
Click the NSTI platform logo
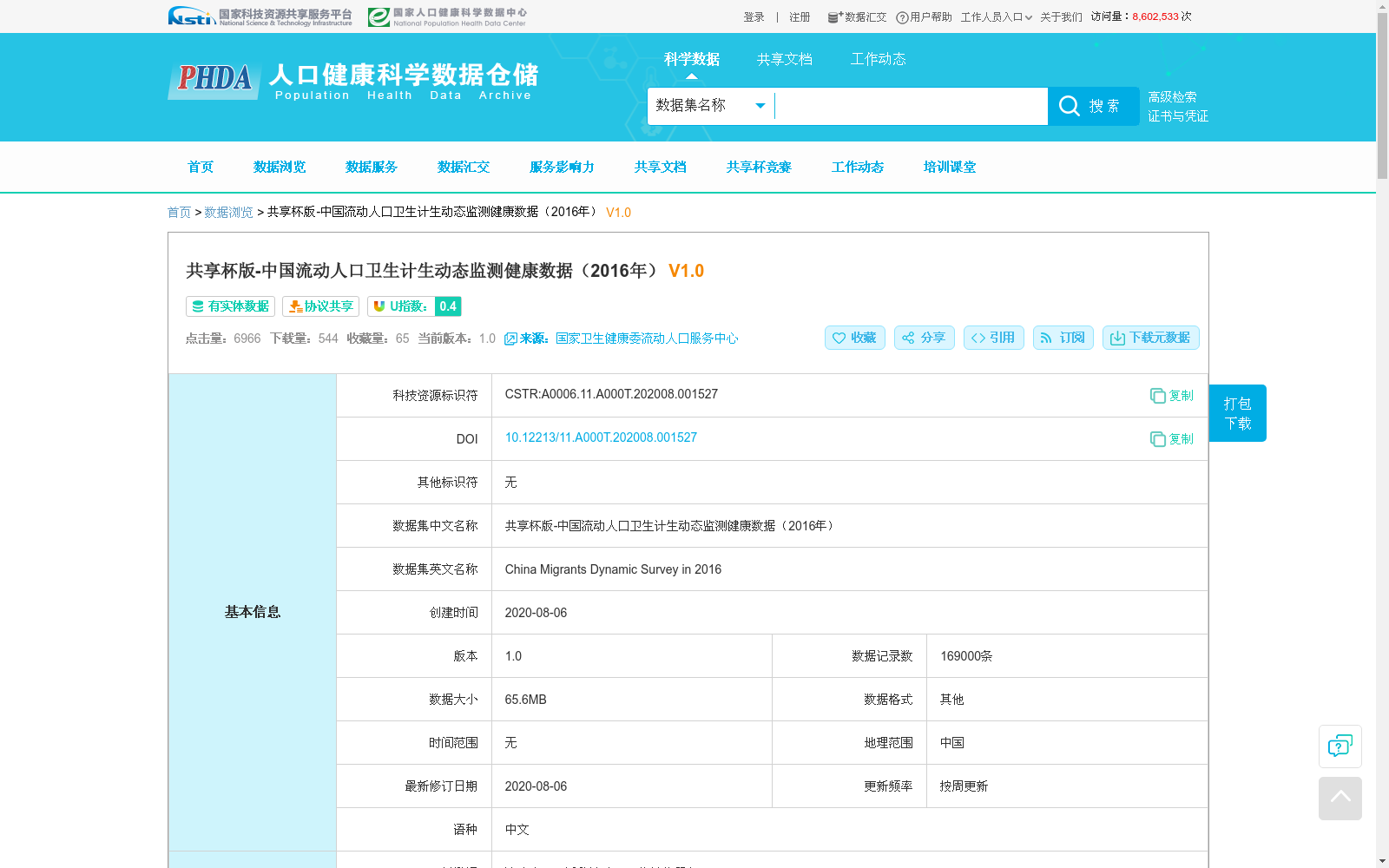(x=260, y=16)
